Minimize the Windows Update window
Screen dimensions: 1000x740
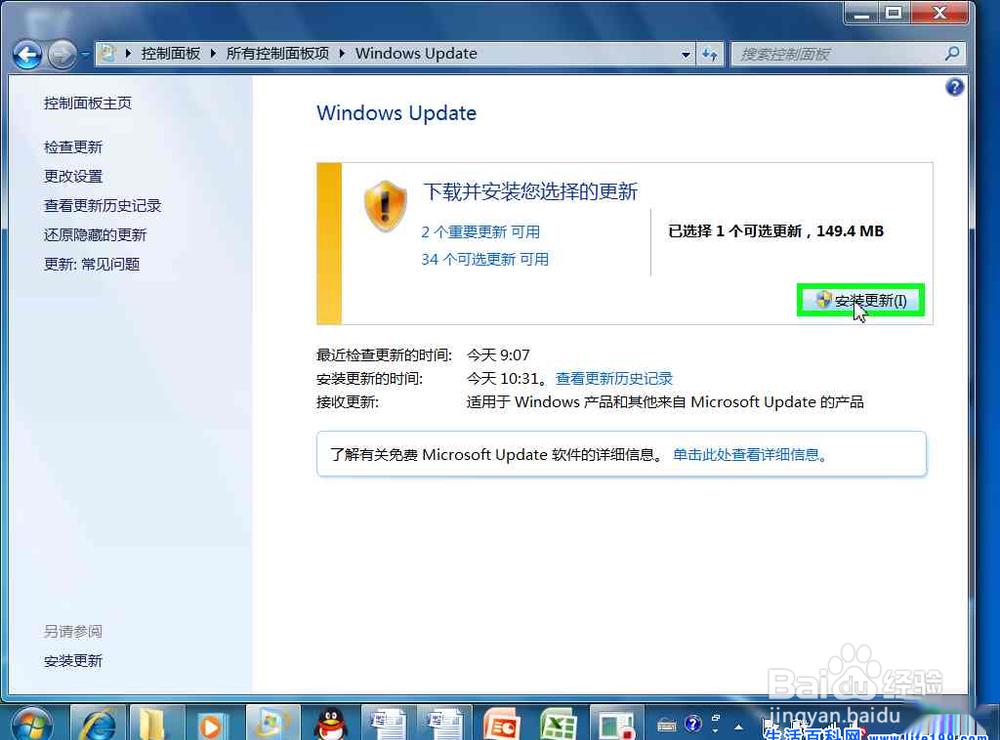863,13
